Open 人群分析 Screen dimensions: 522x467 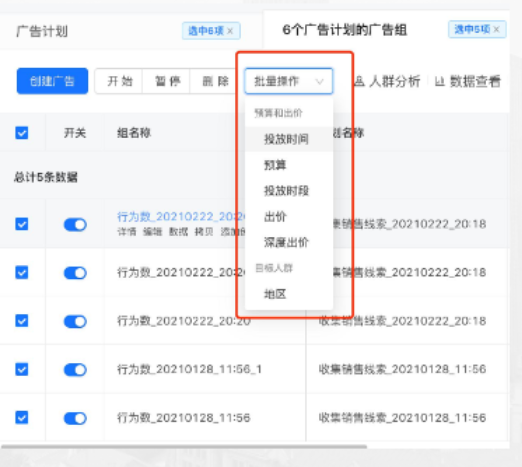tap(387, 81)
